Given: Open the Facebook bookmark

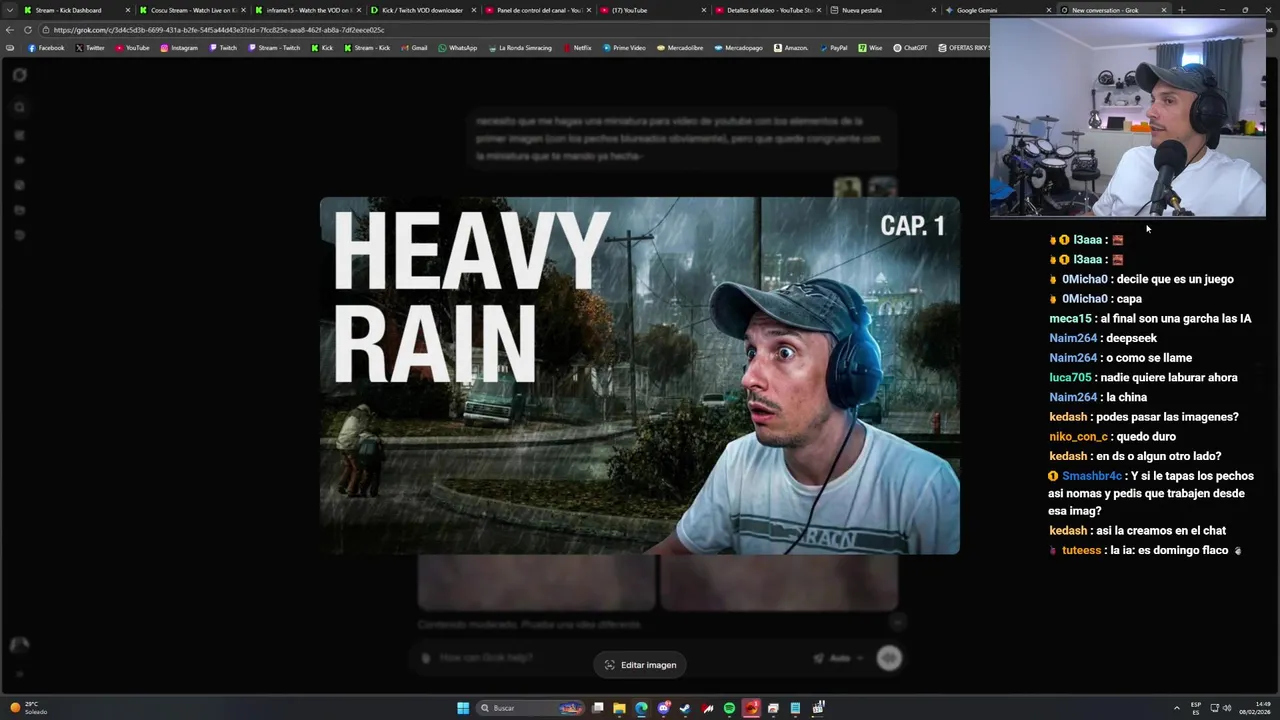Looking at the screenshot, I should tap(46, 48).
